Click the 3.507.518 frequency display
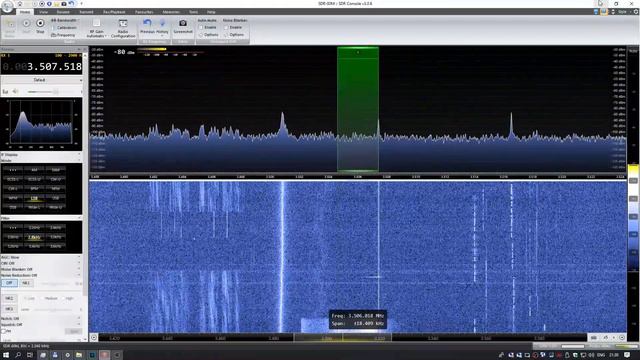The height and width of the screenshot is (360, 640). [x=42, y=67]
